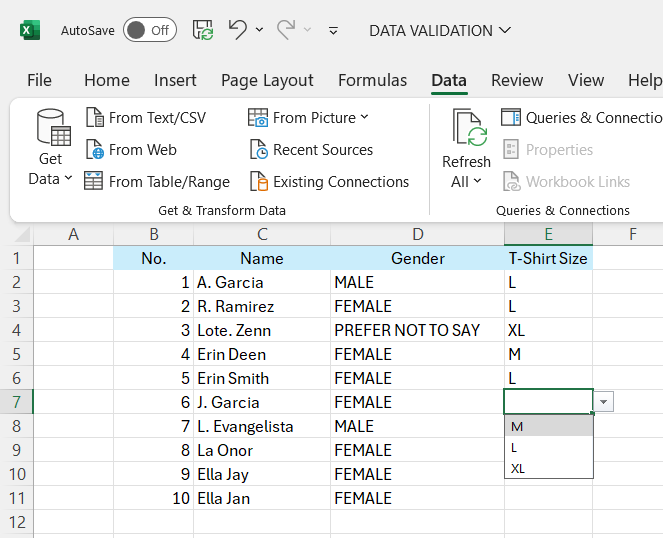Viewport: 663px width, 538px height.
Task: Click From Table/Range icon
Action: 95,182
